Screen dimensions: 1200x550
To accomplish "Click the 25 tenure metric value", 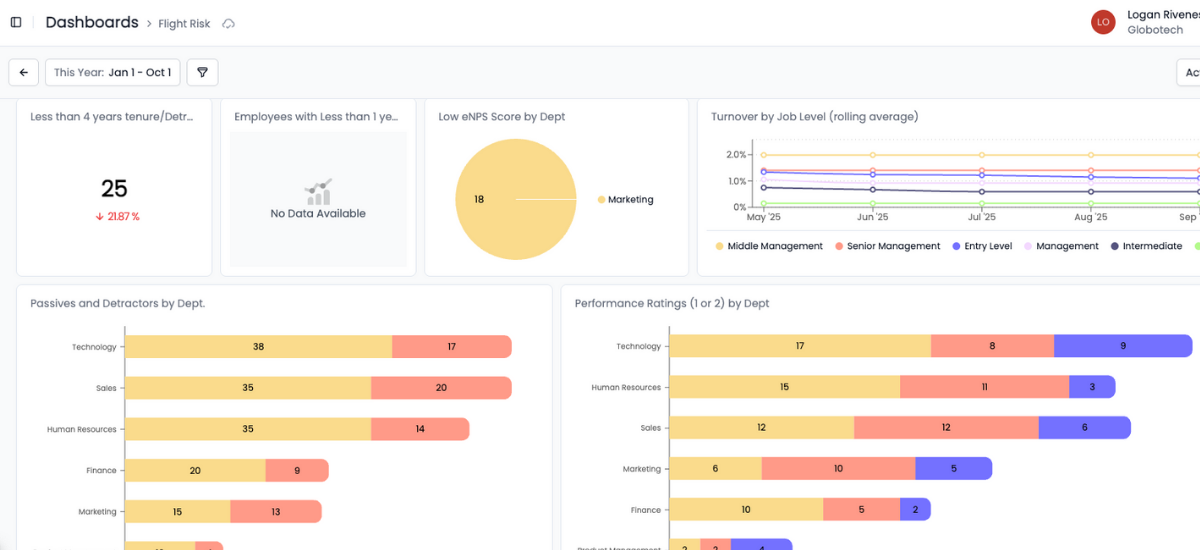I will [114, 188].
